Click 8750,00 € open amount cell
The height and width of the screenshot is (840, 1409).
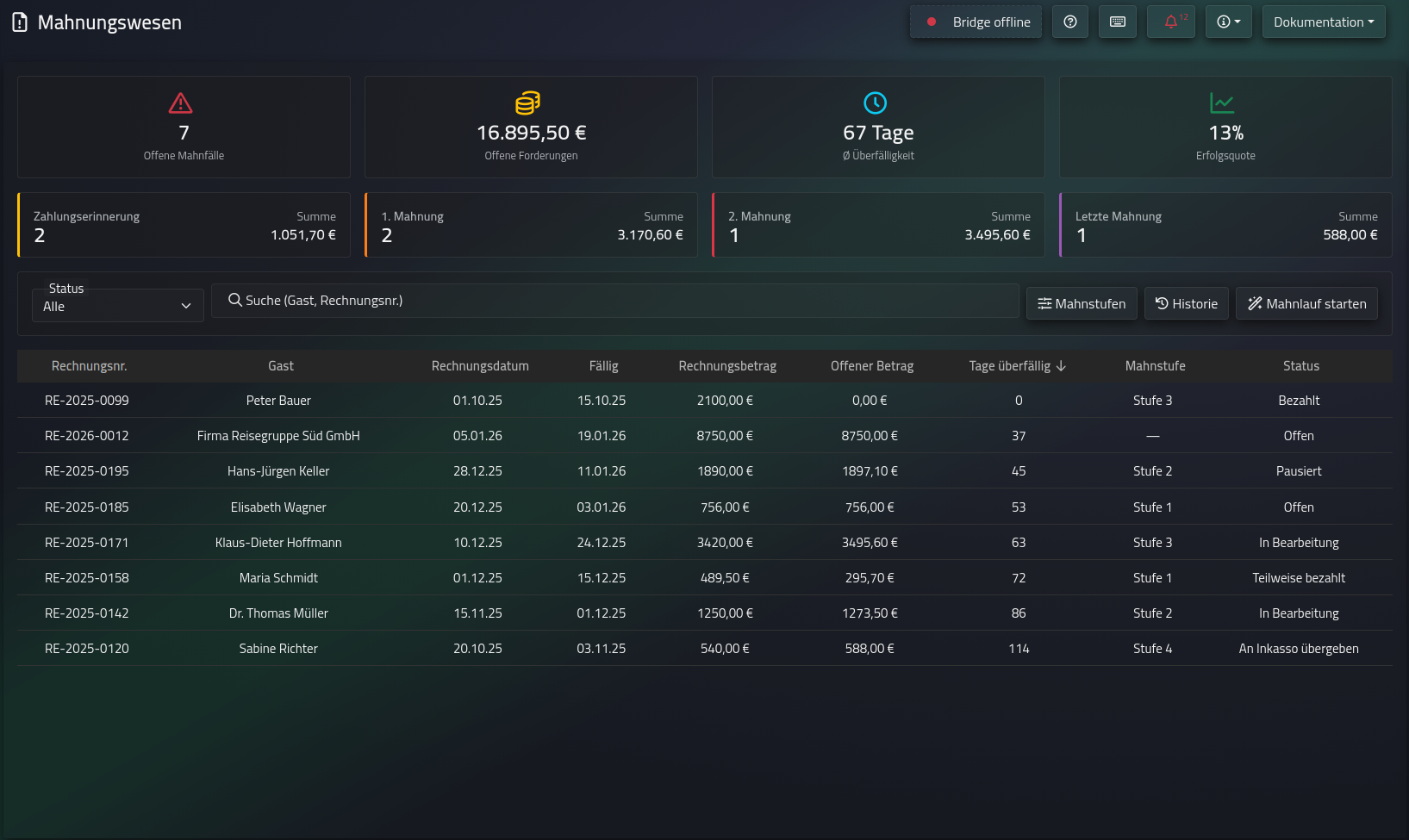point(870,436)
